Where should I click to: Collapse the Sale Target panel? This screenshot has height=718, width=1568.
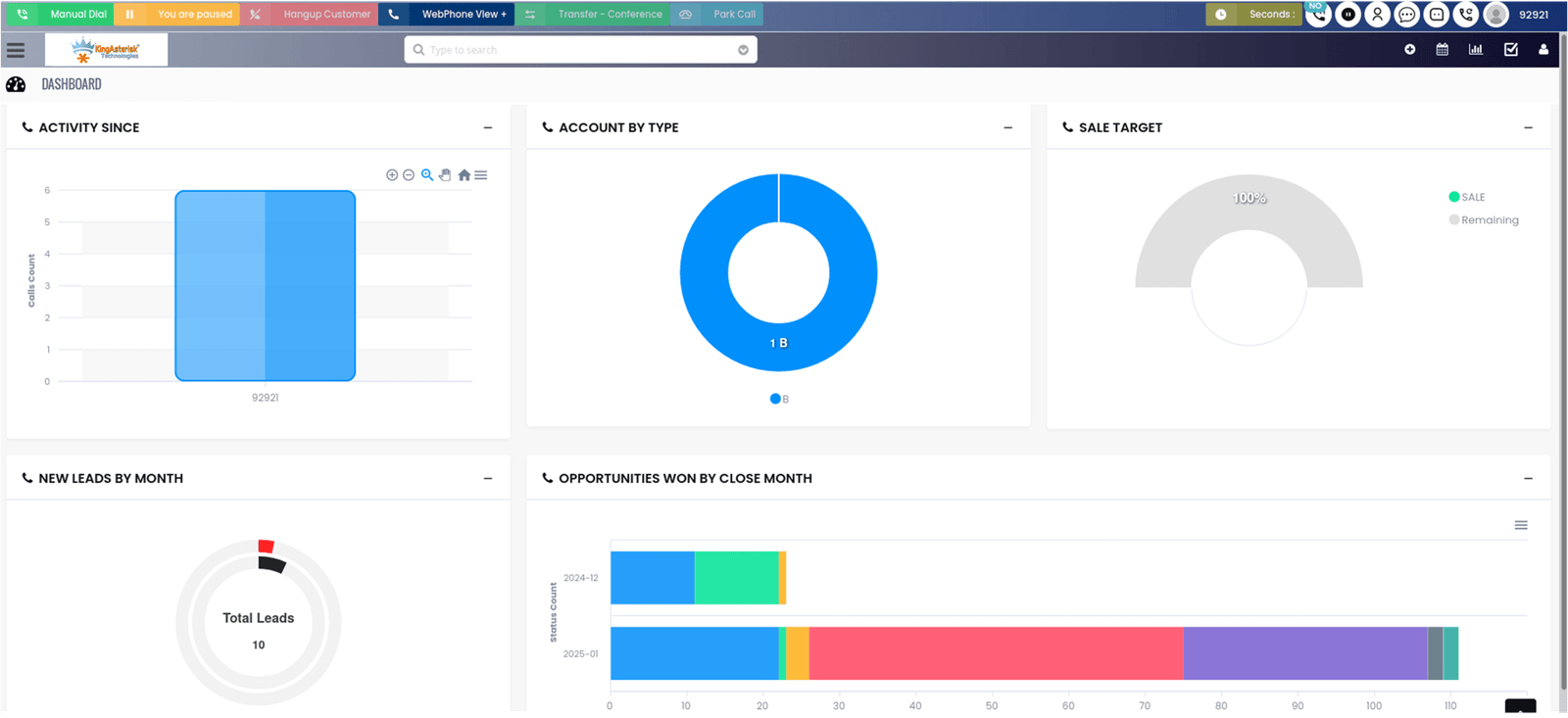[x=1528, y=127]
